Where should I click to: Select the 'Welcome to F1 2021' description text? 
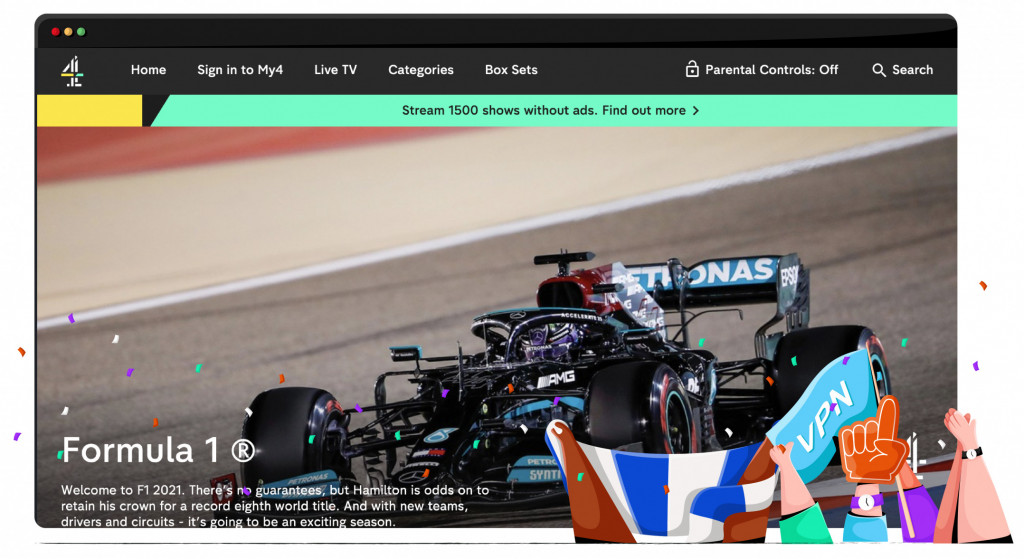coord(275,505)
